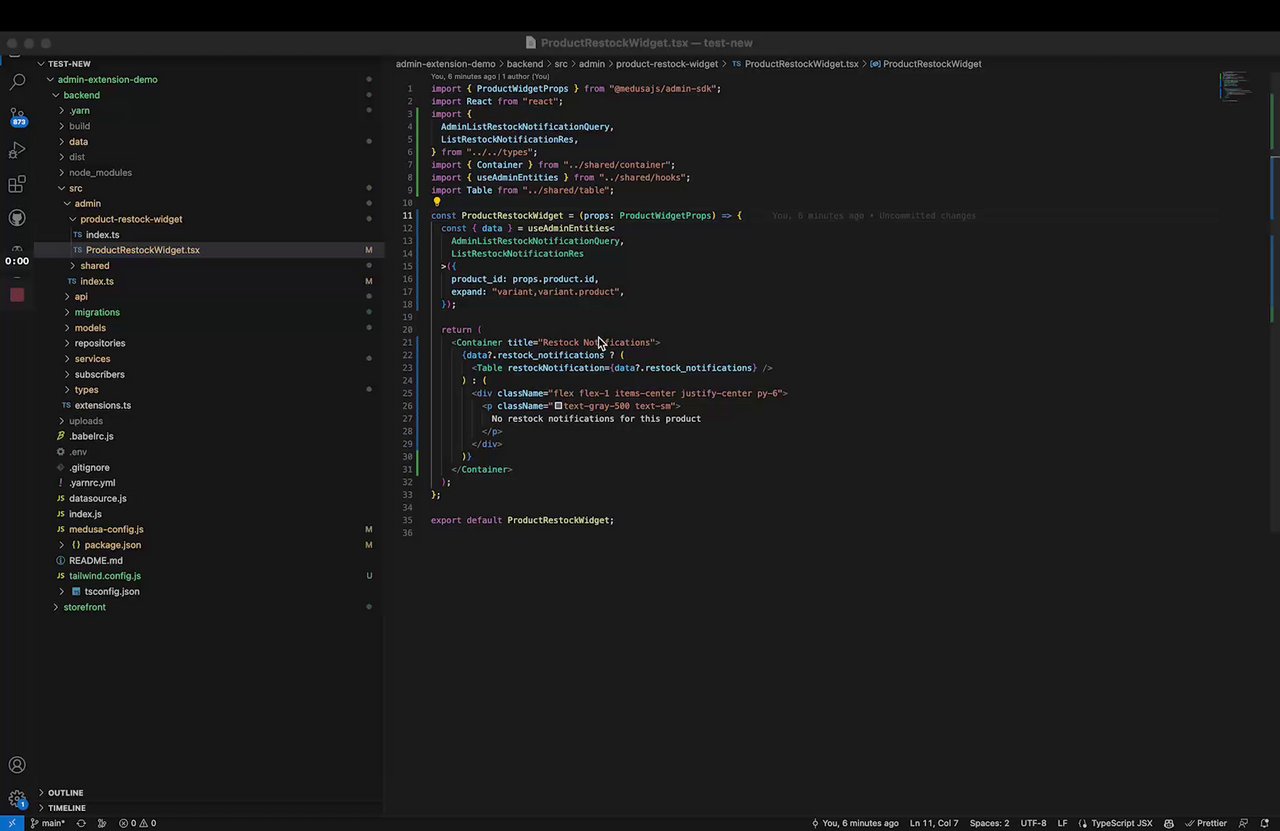Expand the storefront folder
Viewport: 1280px width, 831px height.
coord(84,607)
